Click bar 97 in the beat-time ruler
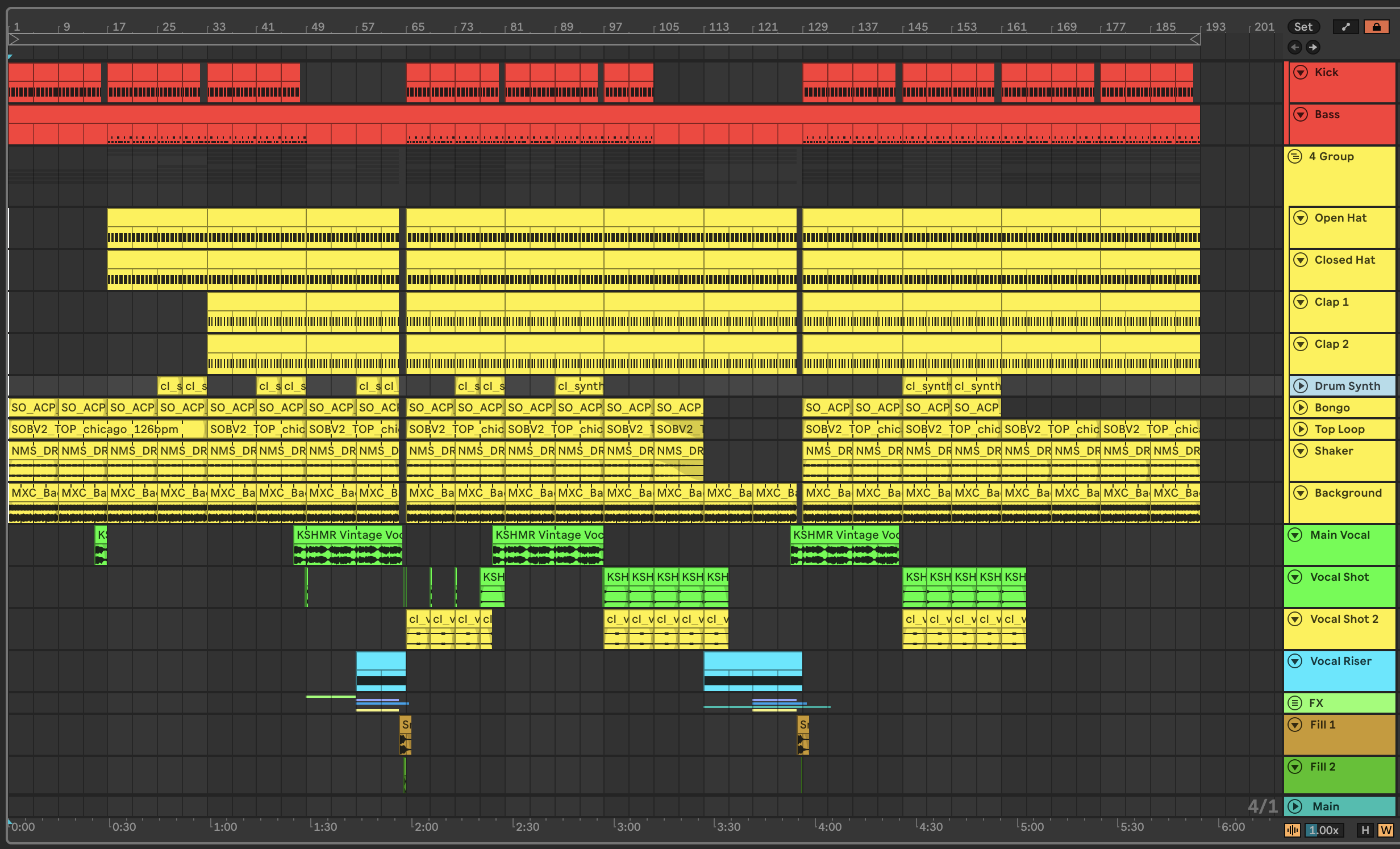This screenshot has height=849, width=1400. (x=615, y=27)
